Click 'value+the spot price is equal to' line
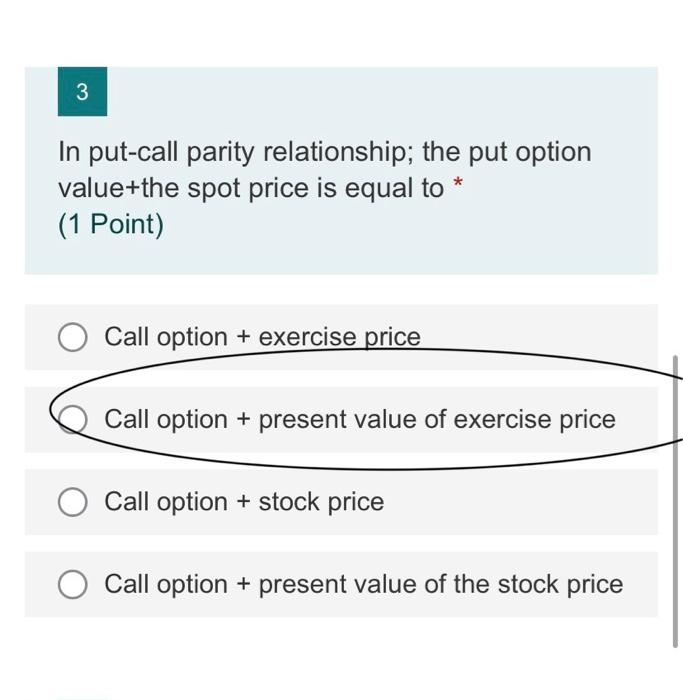Screen dimensions: 683x700 [x=250, y=188]
